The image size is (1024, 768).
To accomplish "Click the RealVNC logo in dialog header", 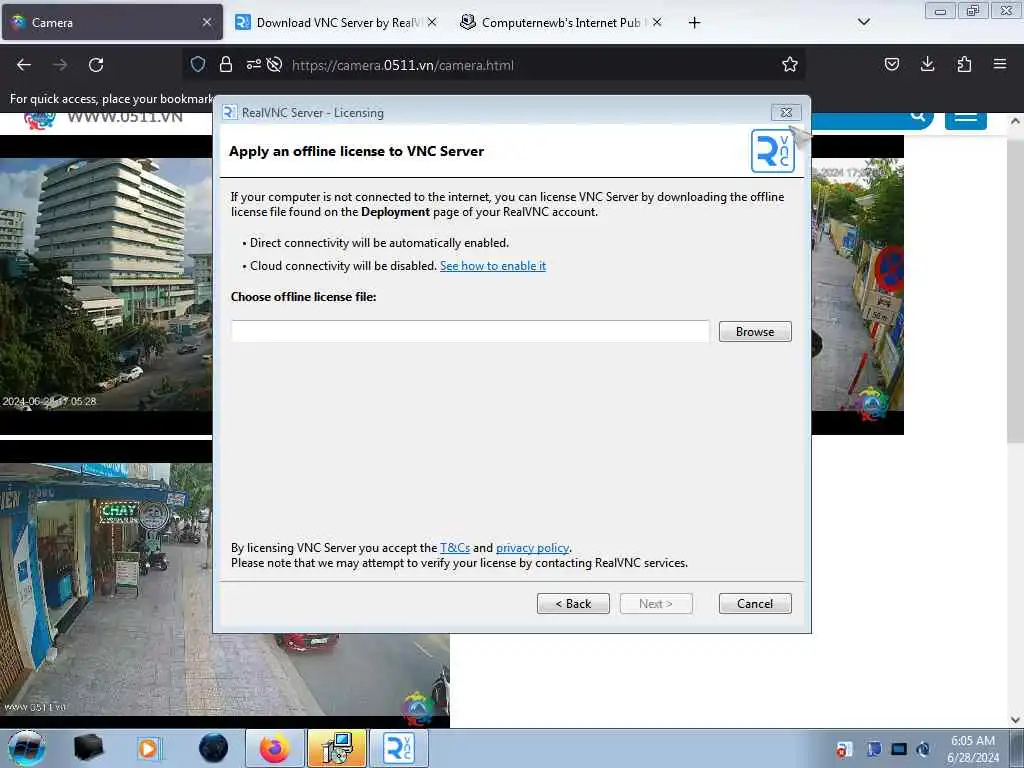I will 773,151.
